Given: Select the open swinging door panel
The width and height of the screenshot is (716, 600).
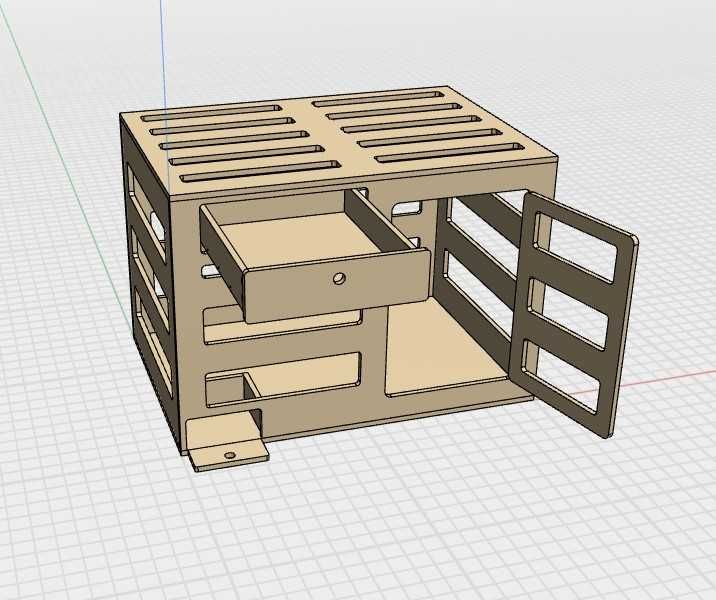Looking at the screenshot, I should pyautogui.click(x=574, y=314).
